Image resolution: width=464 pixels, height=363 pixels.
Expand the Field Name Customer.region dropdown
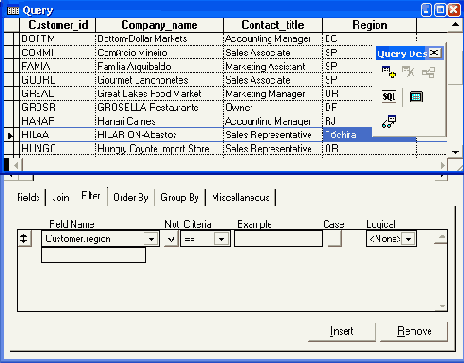click(151, 239)
